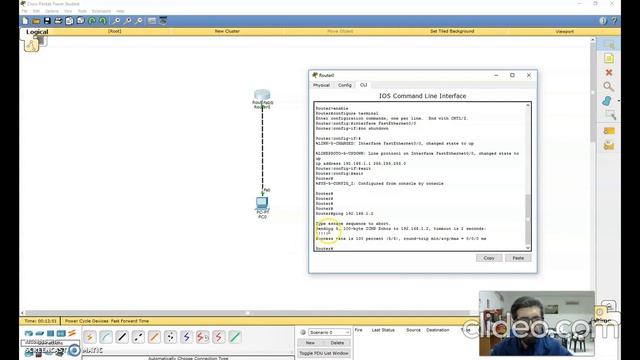Switch to the CLI tab in Router0 window

click(363, 85)
